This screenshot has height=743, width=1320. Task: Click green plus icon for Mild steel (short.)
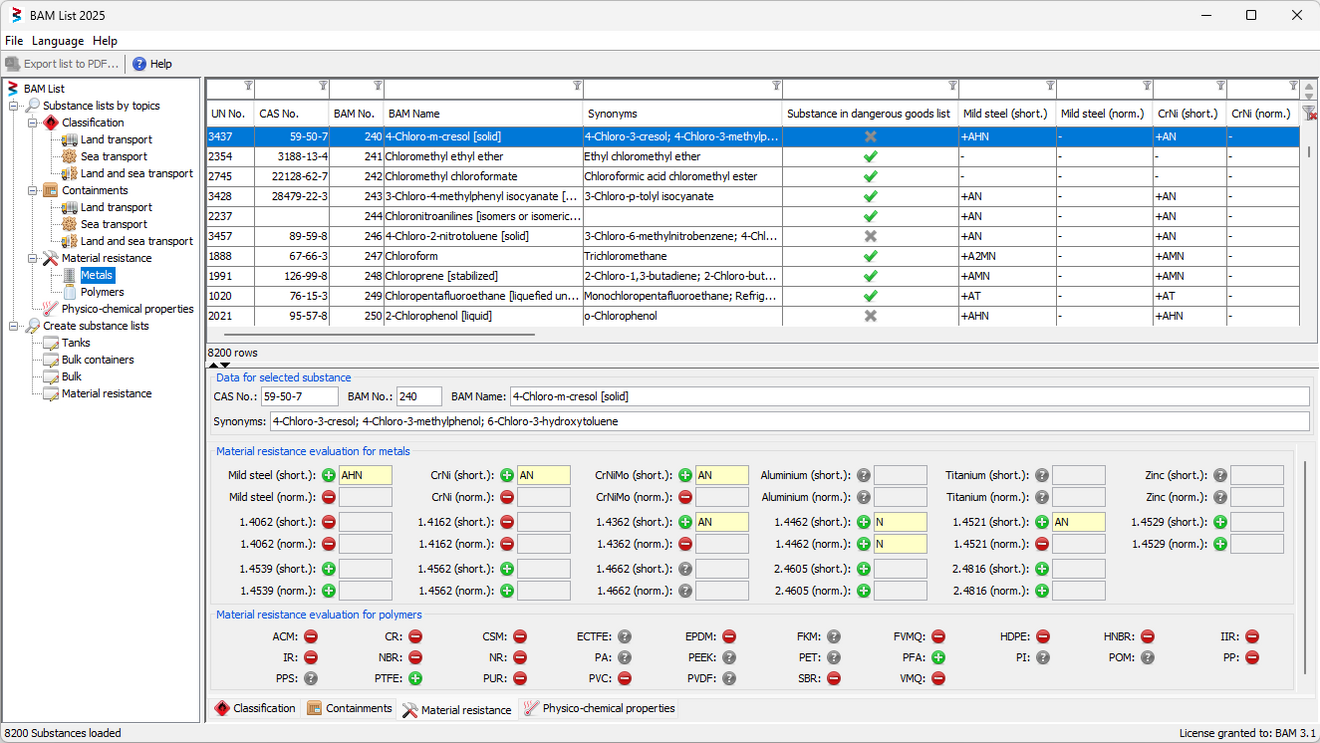pos(328,476)
